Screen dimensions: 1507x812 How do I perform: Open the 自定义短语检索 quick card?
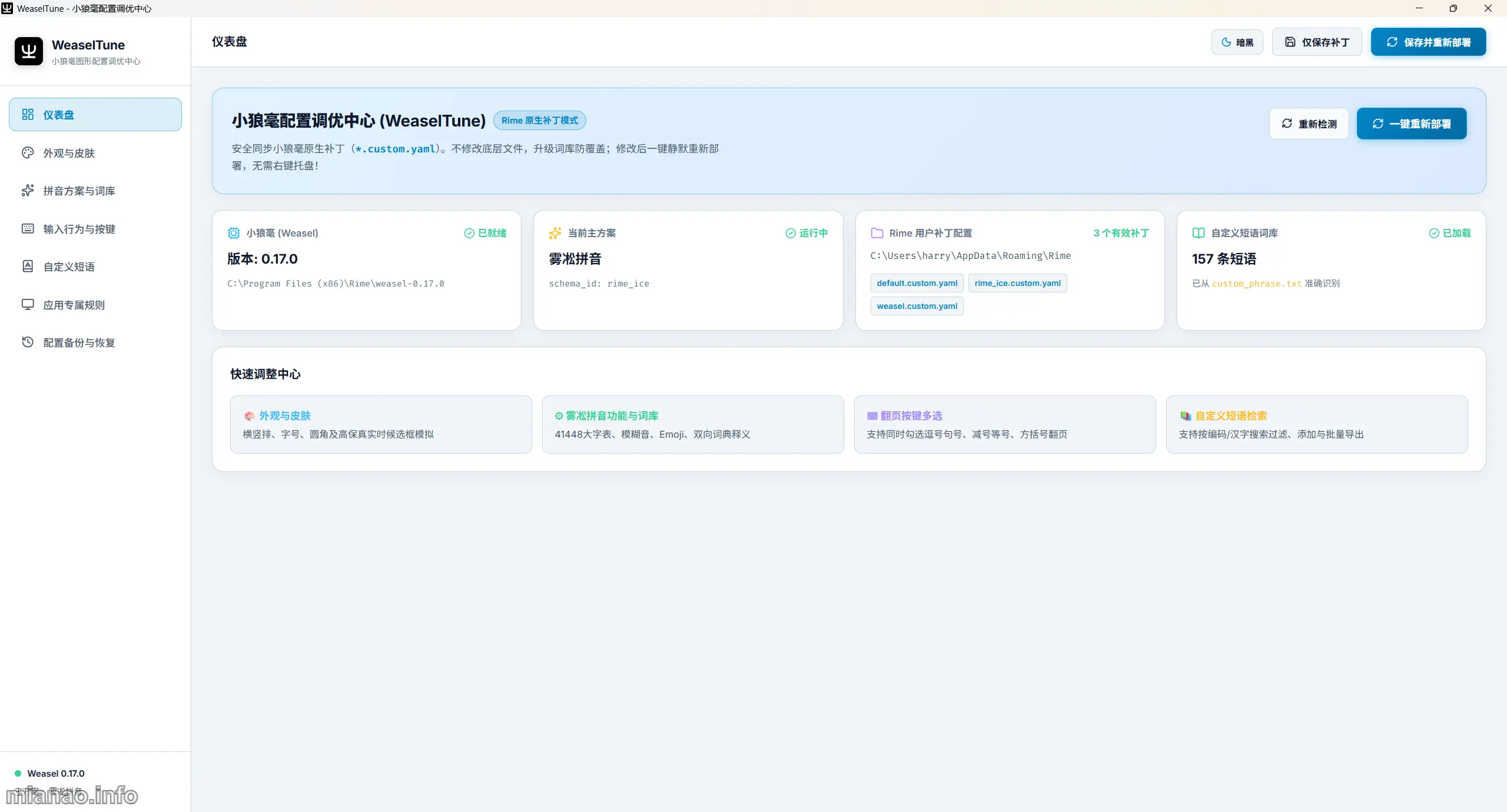click(1317, 424)
